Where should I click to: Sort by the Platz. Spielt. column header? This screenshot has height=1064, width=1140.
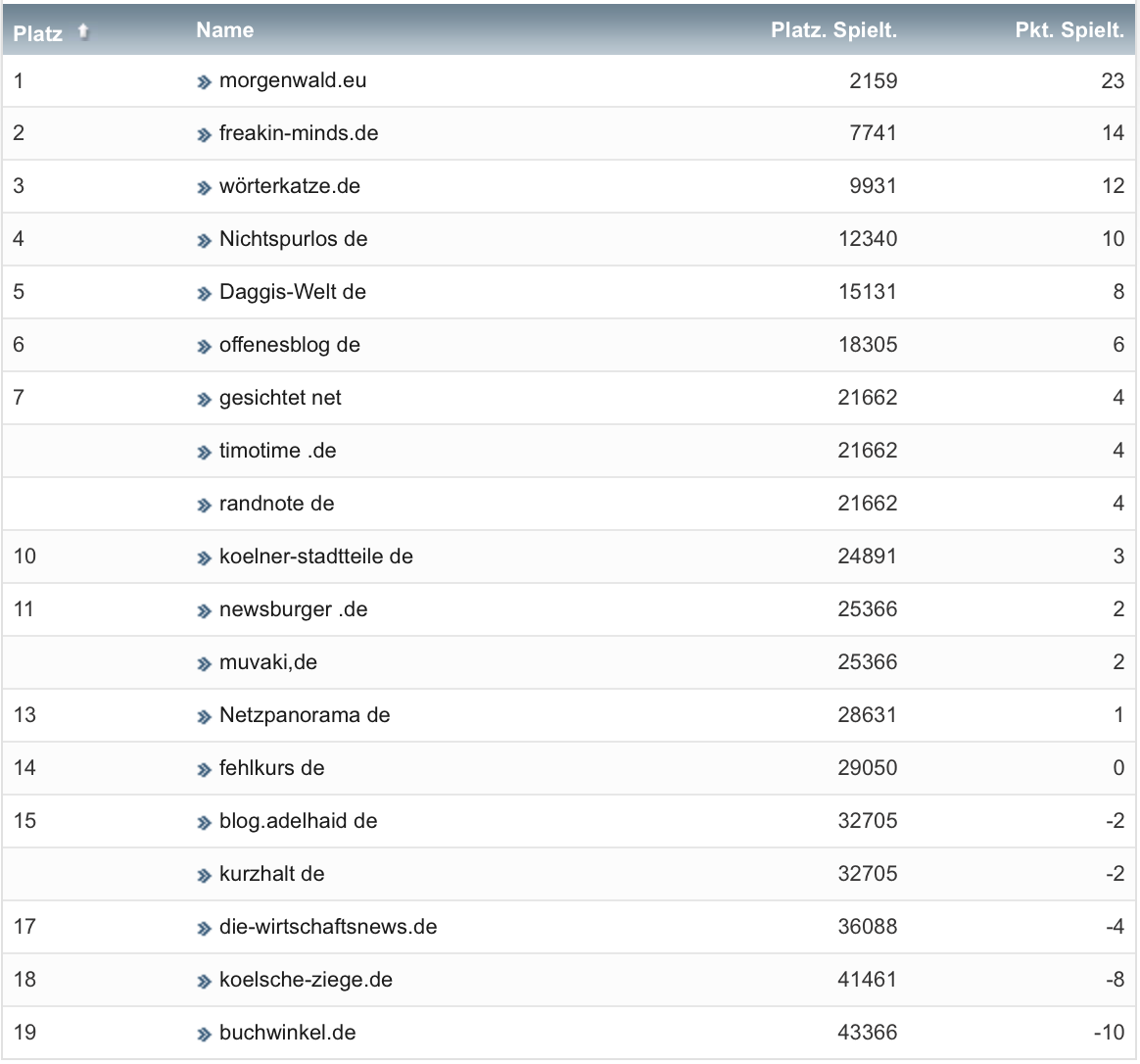coord(833,29)
